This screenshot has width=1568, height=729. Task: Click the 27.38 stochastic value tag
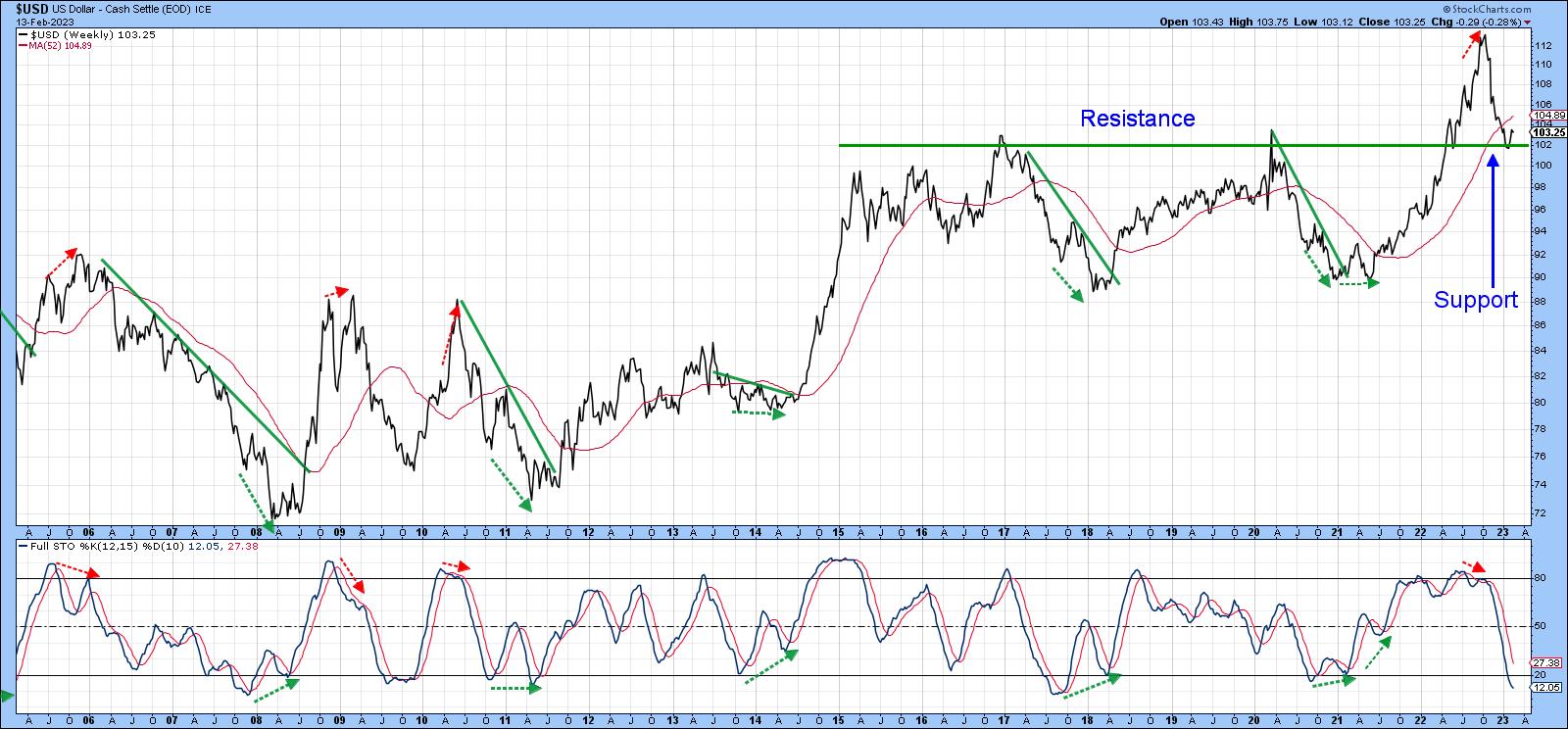(1549, 662)
